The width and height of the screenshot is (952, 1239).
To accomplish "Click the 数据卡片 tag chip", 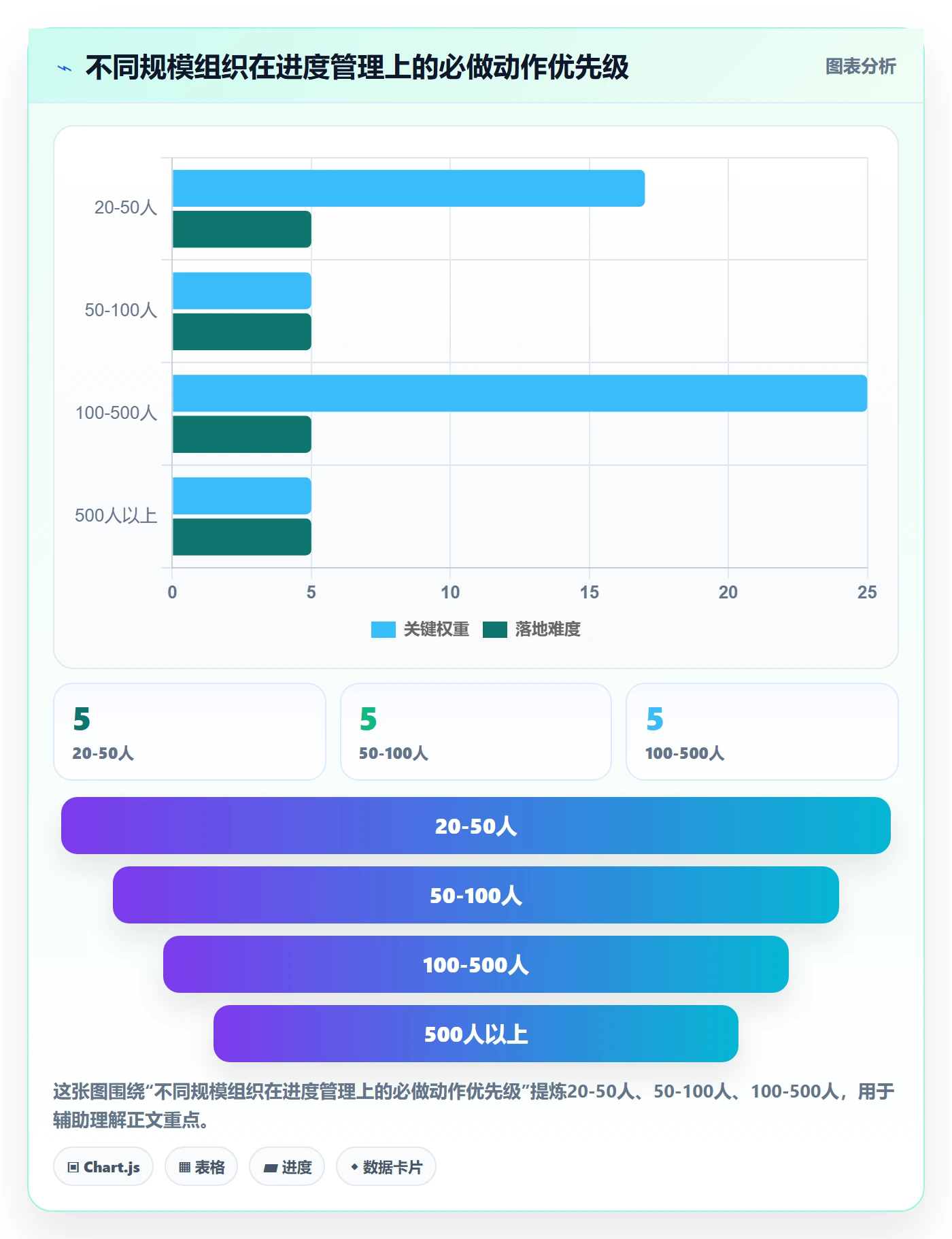I will click(386, 1167).
